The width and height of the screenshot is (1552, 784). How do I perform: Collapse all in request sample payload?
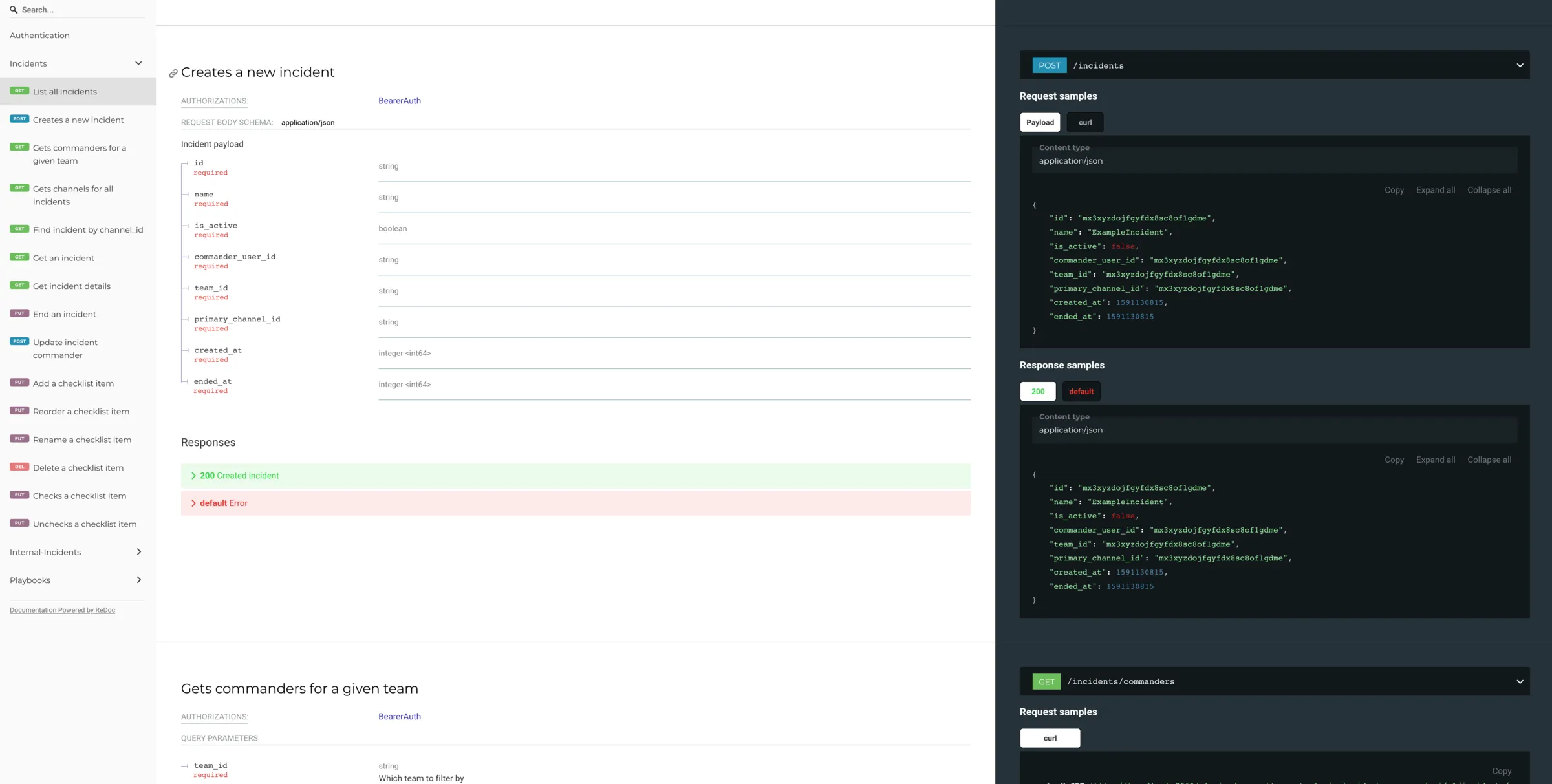[x=1489, y=190]
